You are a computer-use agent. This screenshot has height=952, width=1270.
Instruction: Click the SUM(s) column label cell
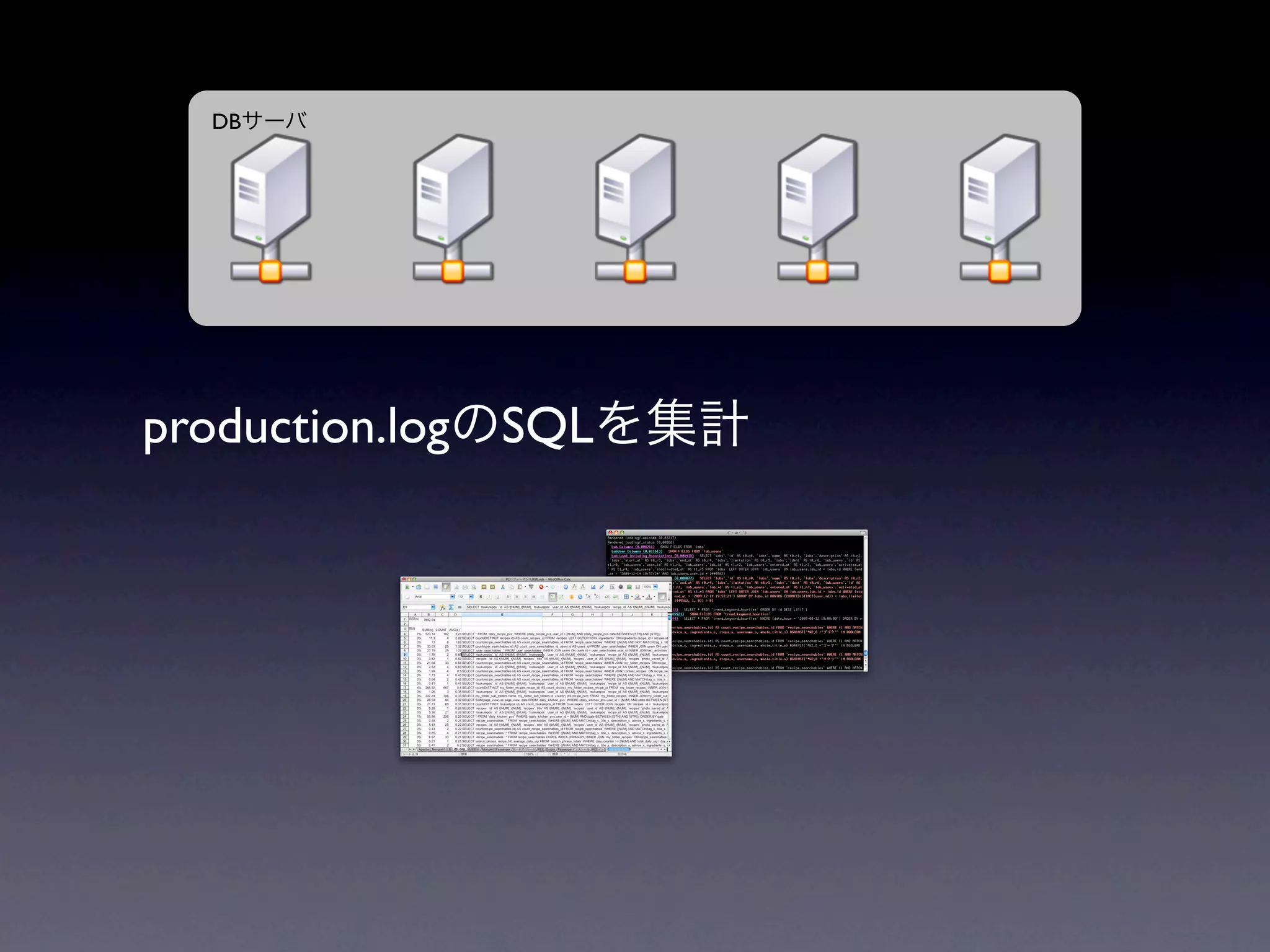428,630
